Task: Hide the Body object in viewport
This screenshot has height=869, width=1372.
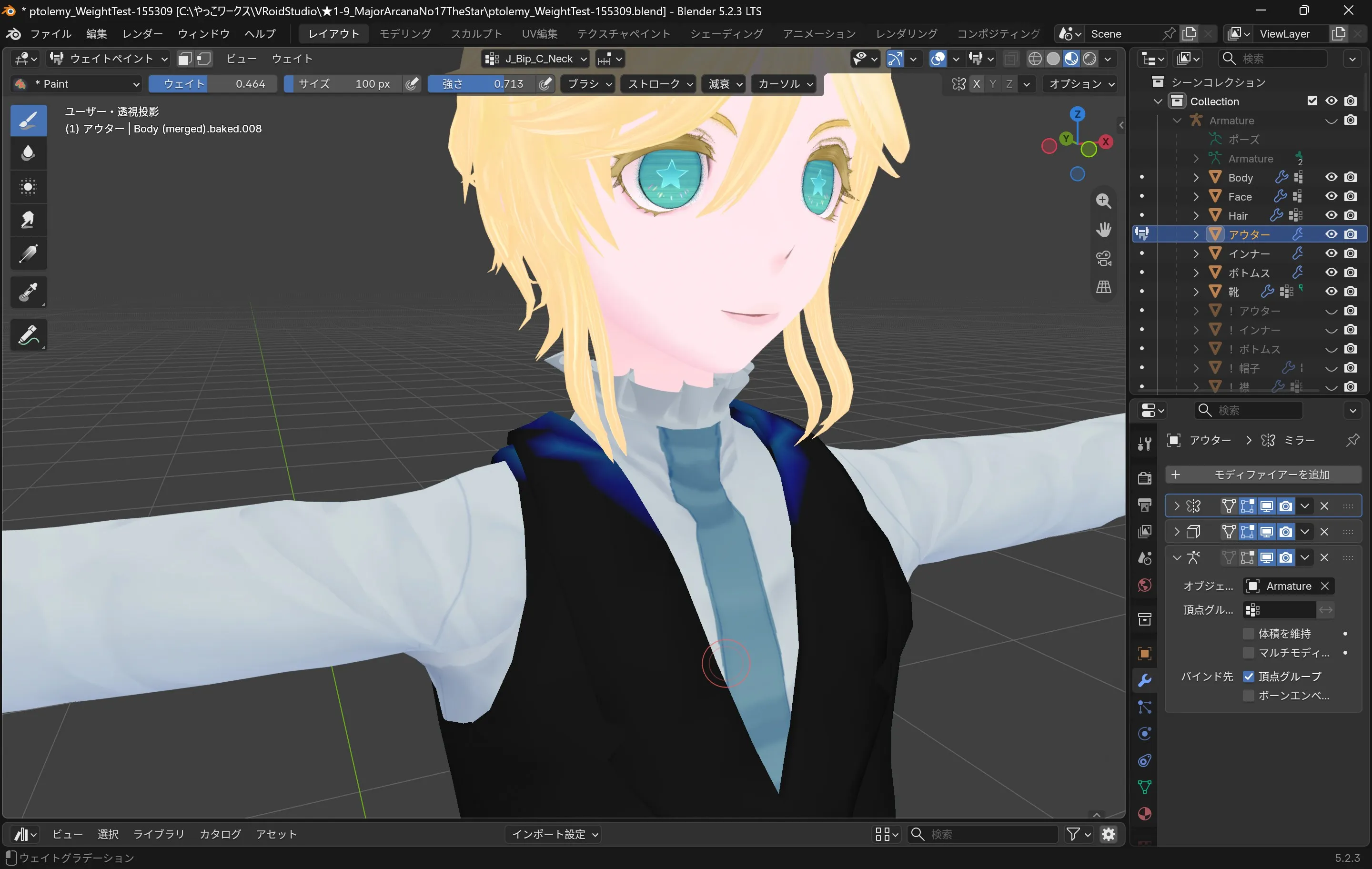Action: 1331,177
